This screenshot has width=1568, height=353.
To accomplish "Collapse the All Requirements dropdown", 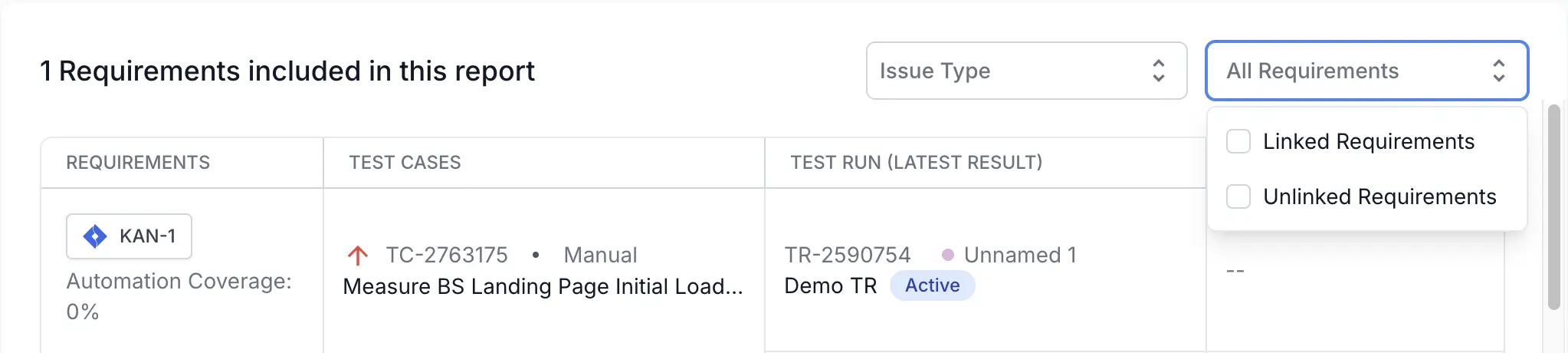I will 1367,71.
